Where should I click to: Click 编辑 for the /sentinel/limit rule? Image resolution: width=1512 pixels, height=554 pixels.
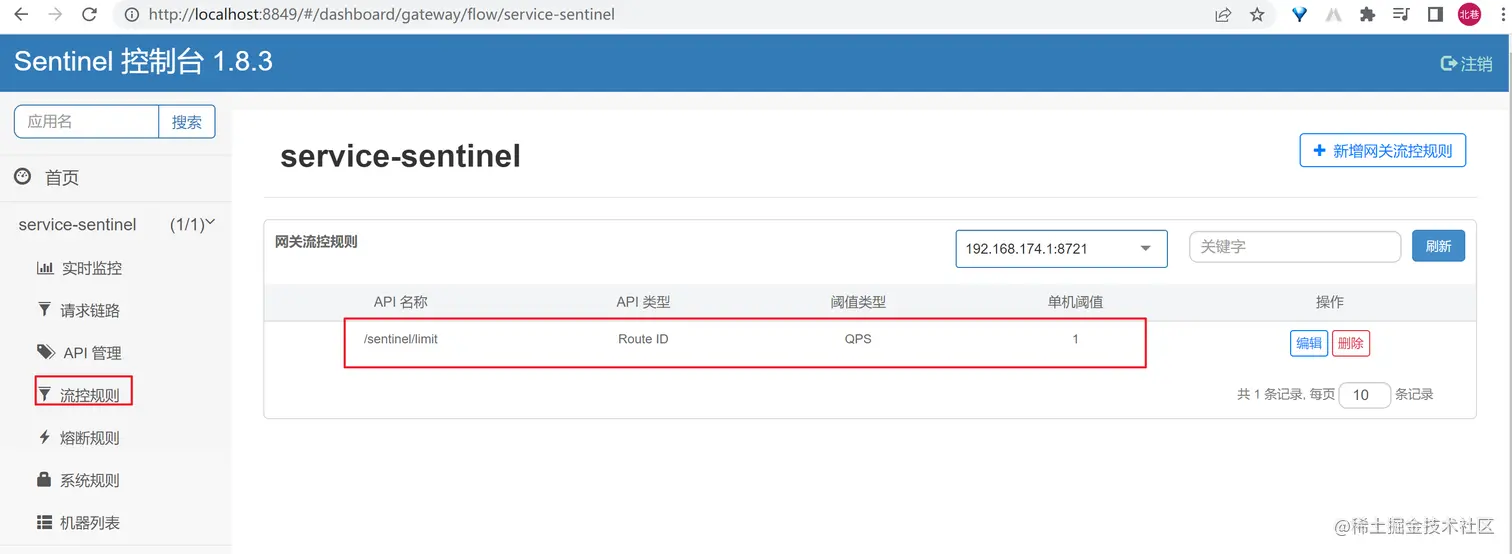click(1309, 343)
